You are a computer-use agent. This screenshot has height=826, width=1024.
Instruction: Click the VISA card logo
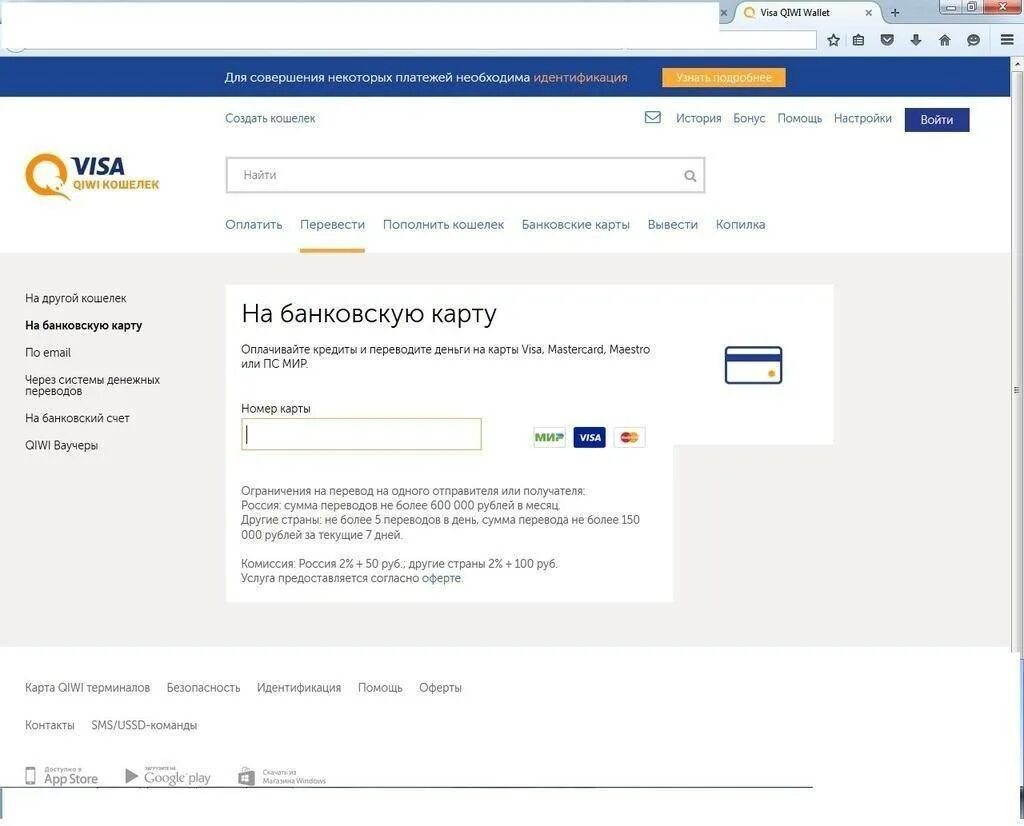pos(589,437)
